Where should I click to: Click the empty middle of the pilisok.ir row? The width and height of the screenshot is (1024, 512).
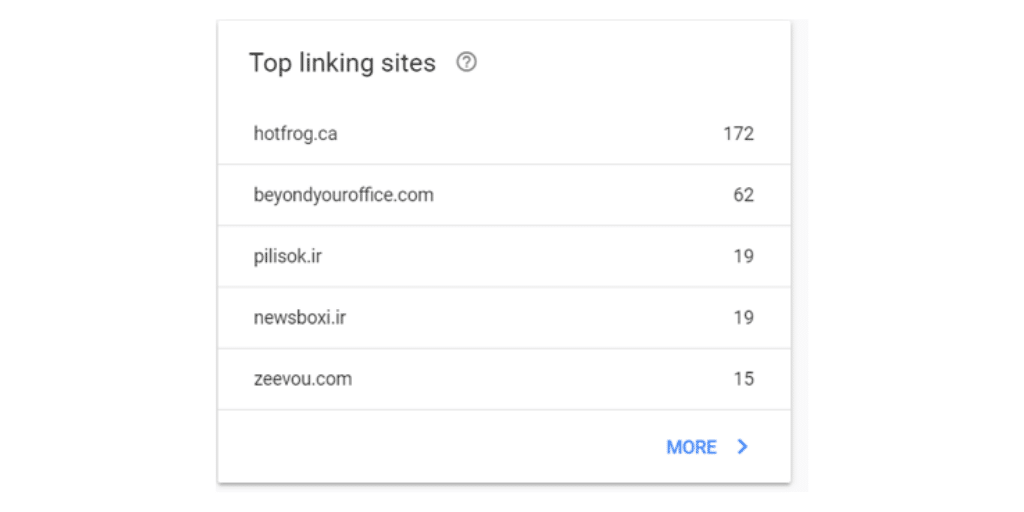530,256
